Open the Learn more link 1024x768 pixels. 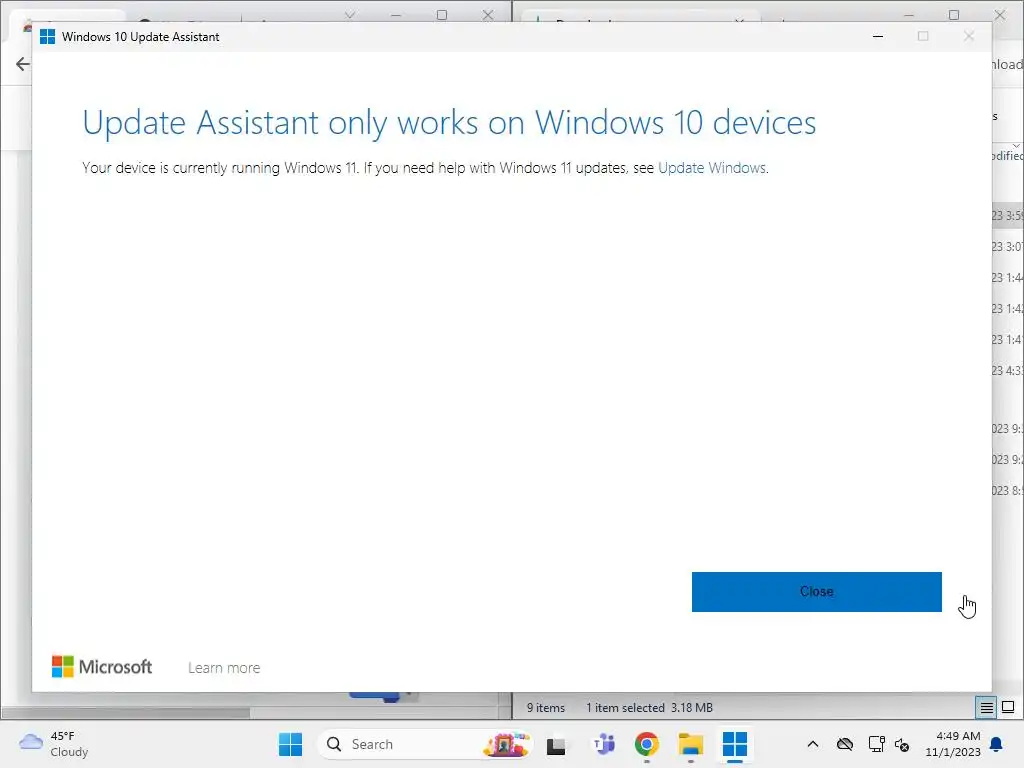(224, 667)
